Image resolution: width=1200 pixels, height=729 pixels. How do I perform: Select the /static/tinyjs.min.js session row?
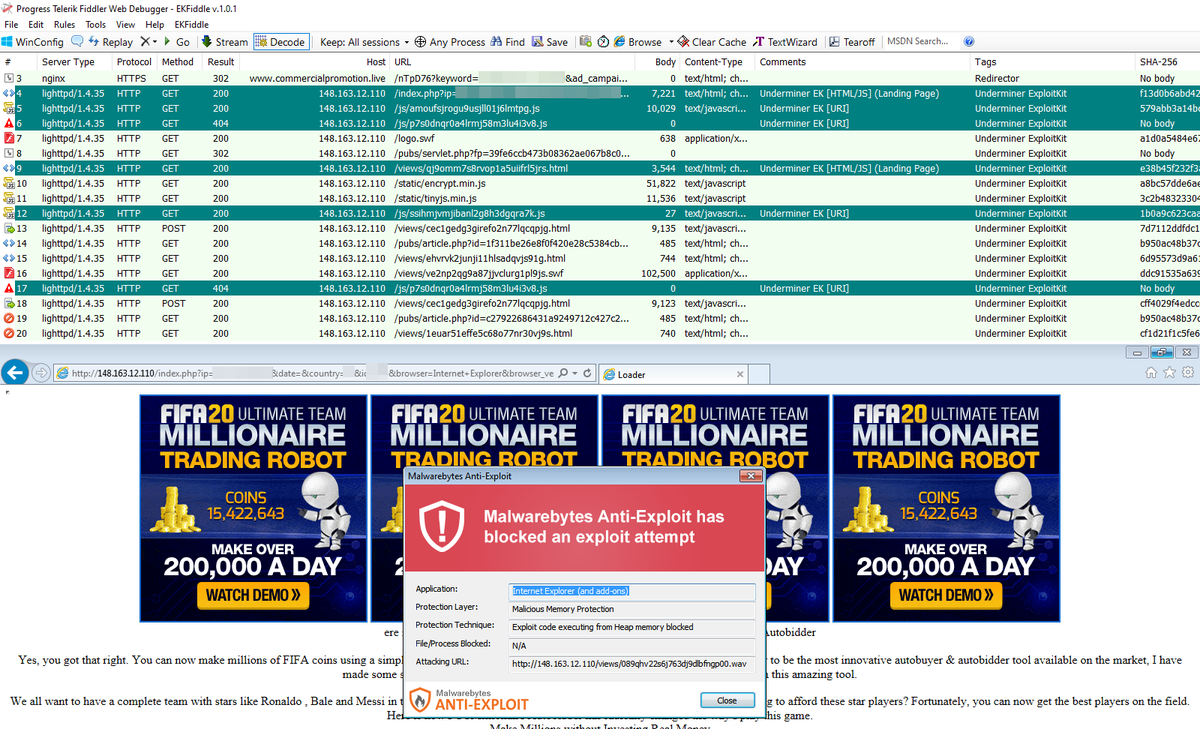point(600,198)
